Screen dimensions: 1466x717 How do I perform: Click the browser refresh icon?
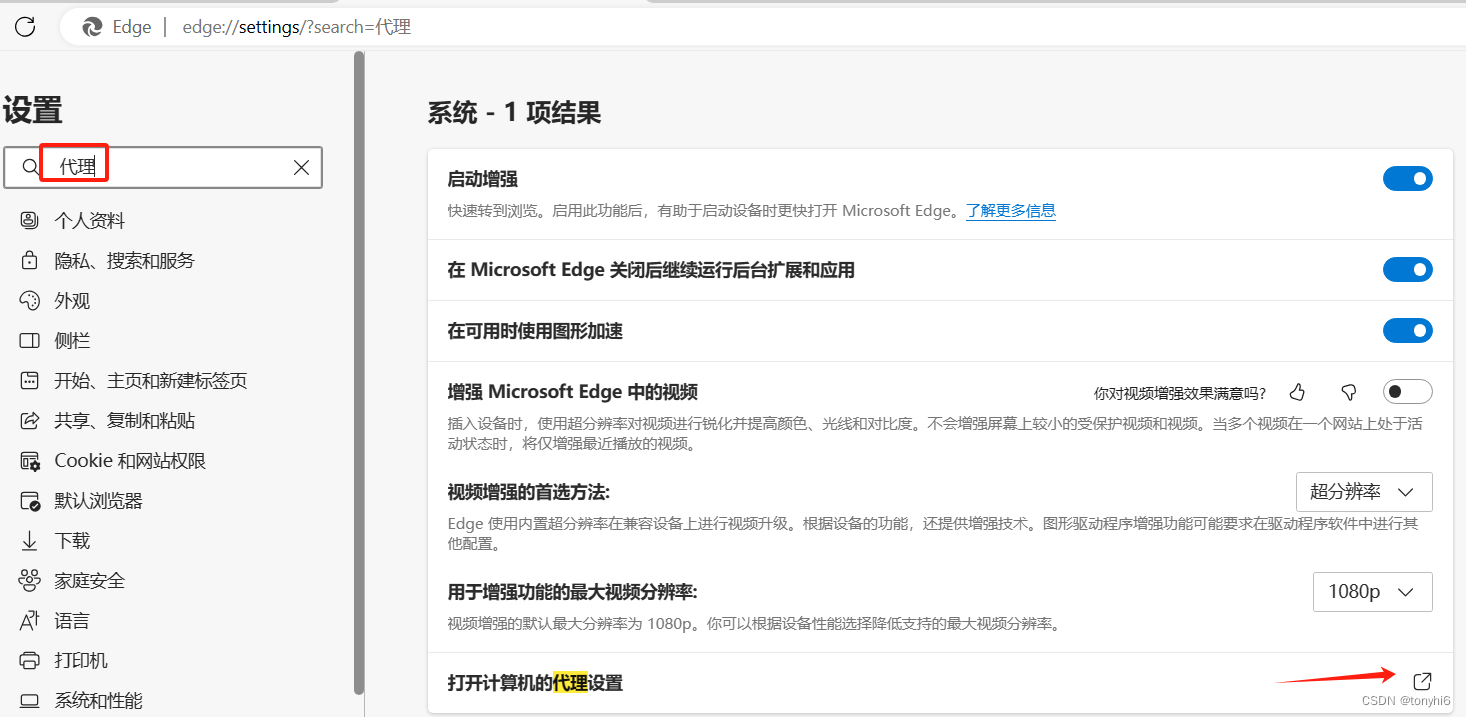[x=25, y=27]
